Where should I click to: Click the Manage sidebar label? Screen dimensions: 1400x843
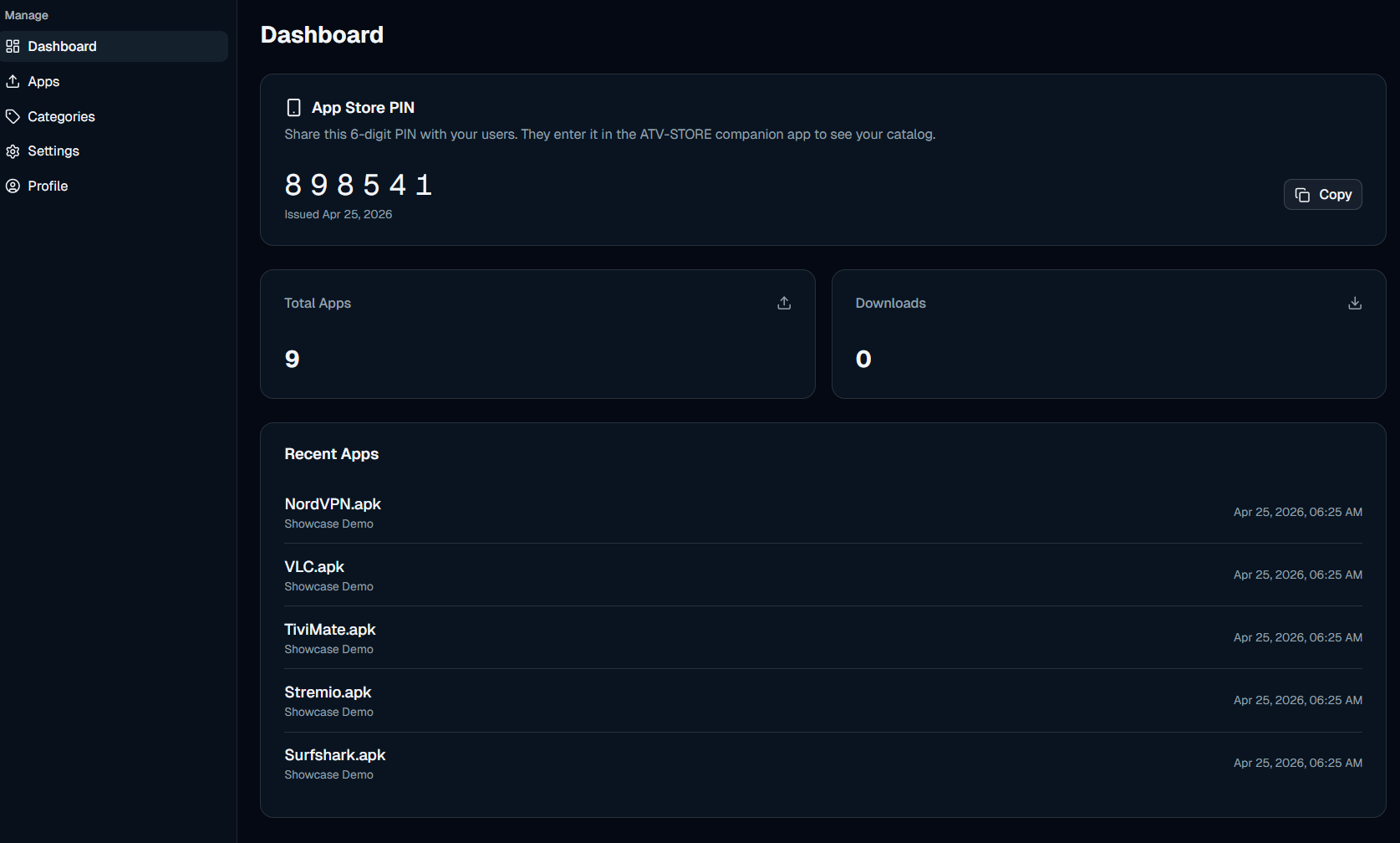coord(27,15)
